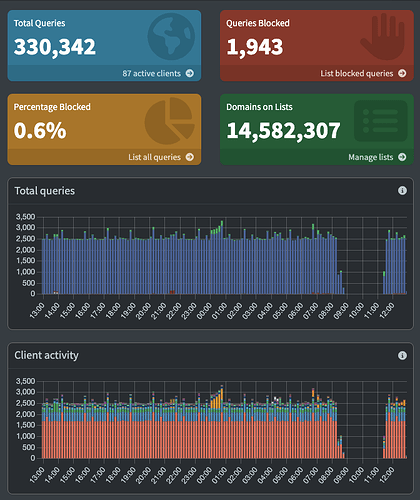The width and height of the screenshot is (420, 500).
Task: Click the hand icon in Queries Blocked card
Action: [383, 36]
